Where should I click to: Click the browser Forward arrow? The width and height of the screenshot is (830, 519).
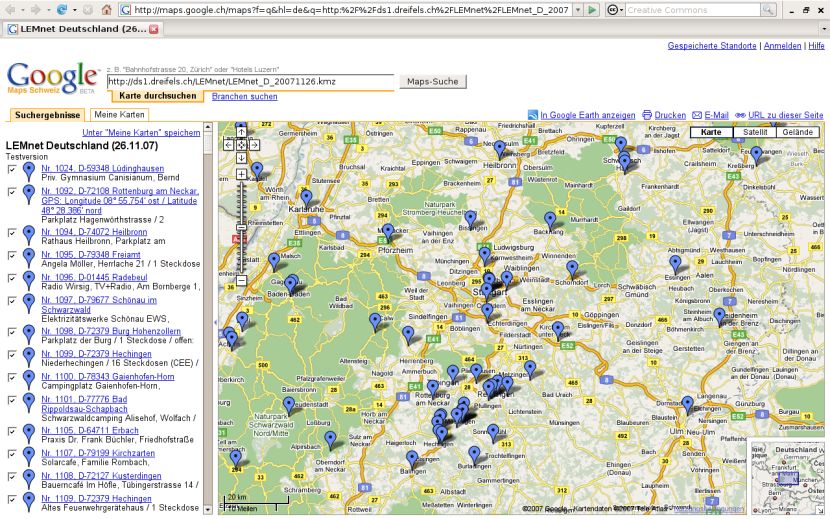click(35, 10)
